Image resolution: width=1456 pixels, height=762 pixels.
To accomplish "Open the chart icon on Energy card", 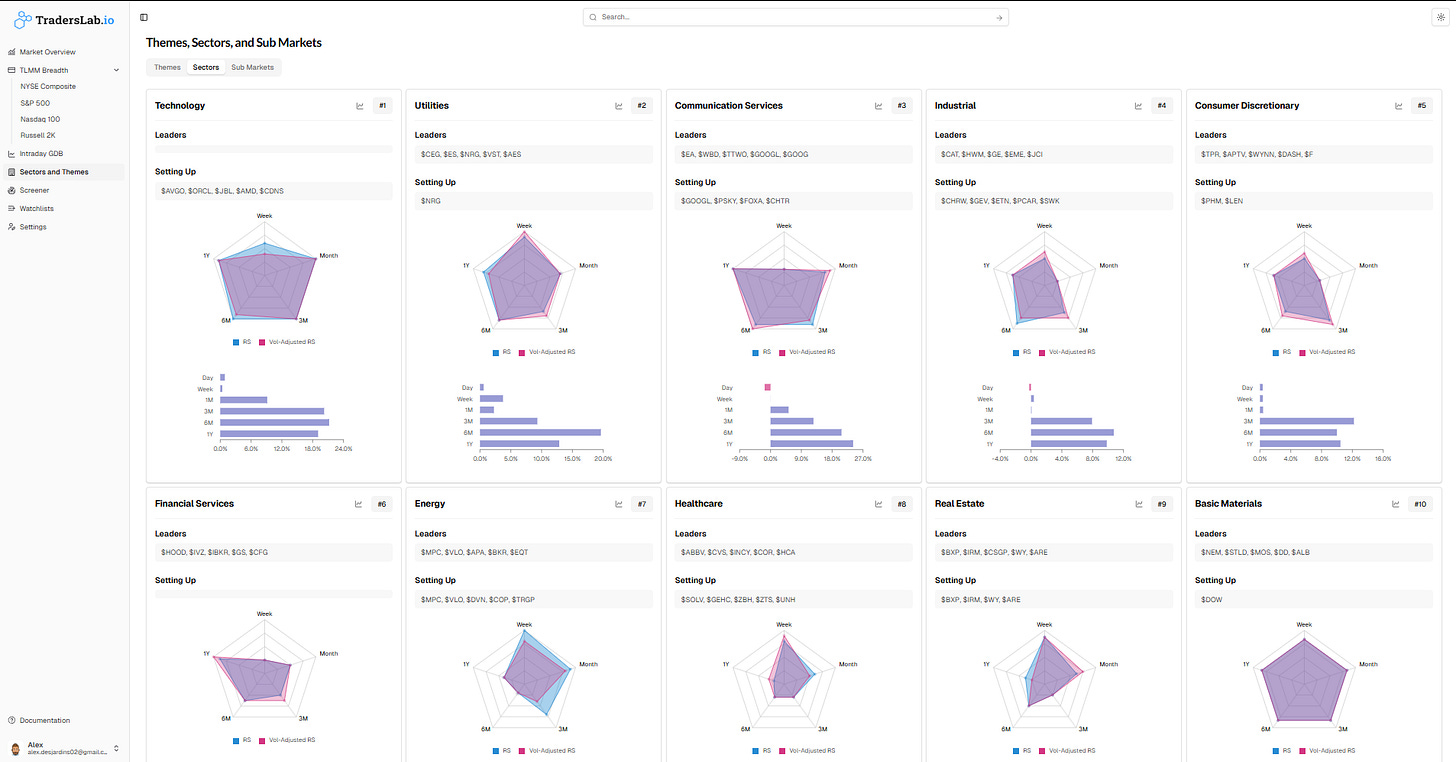I will [618, 504].
